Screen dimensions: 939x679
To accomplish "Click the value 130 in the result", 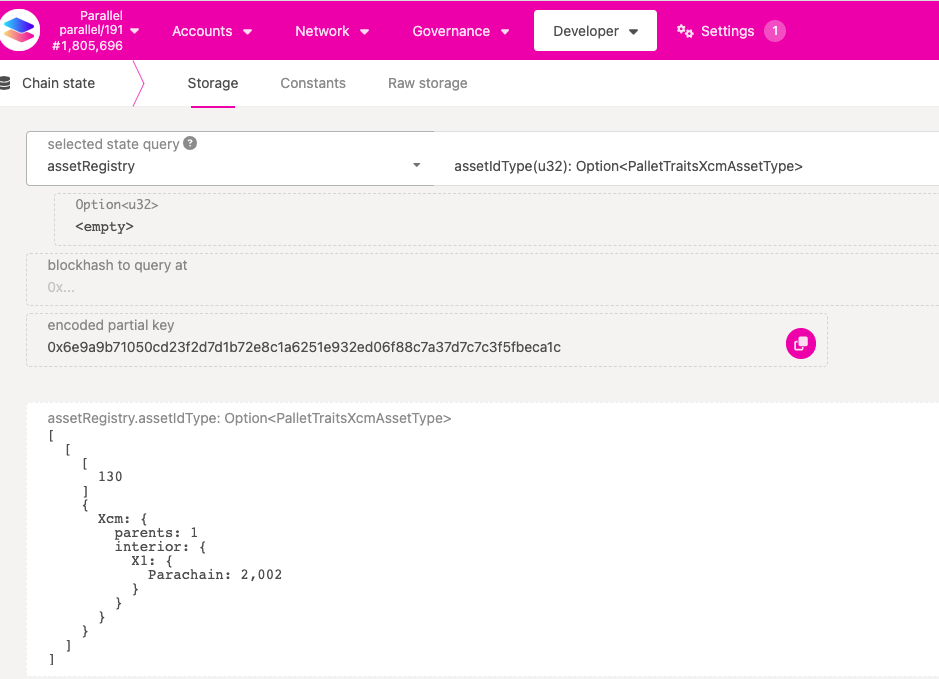I will click(x=110, y=477).
